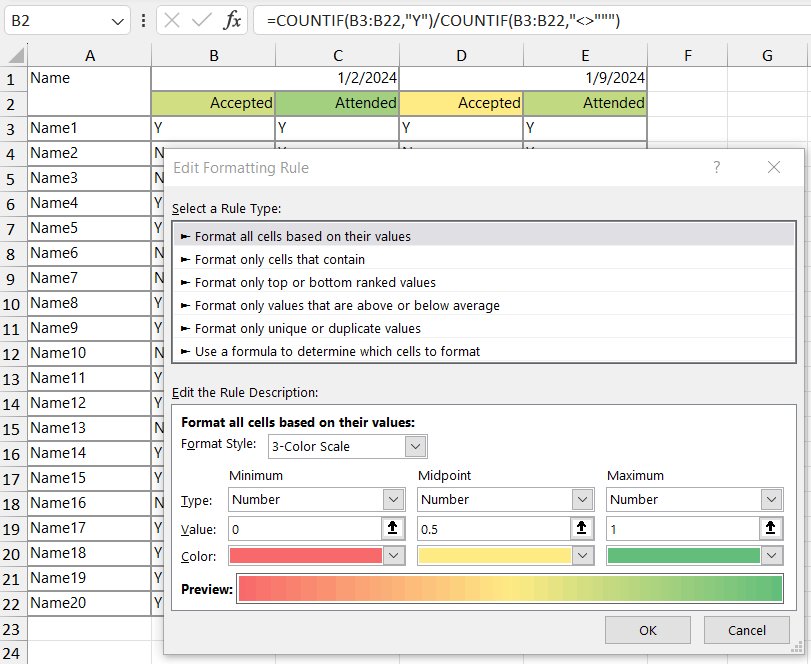Click the dialog resize grip corner
Image resolution: width=811 pixels, height=664 pixels.
(x=797, y=649)
